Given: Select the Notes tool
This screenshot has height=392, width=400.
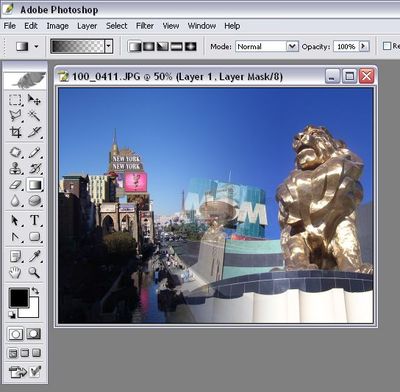Looking at the screenshot, I should point(15,256).
